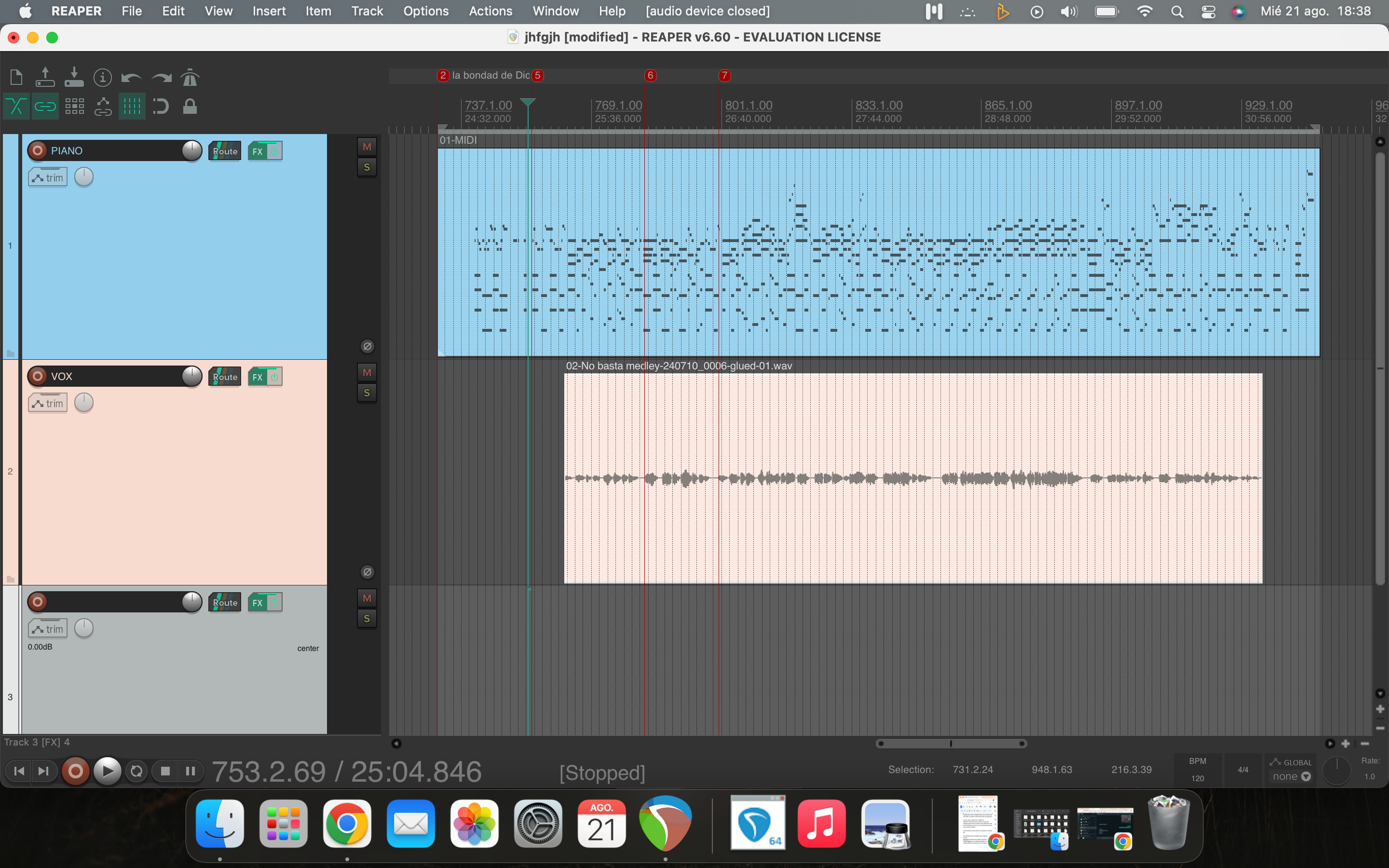Toggle grid lines toolbar button

coord(132,106)
